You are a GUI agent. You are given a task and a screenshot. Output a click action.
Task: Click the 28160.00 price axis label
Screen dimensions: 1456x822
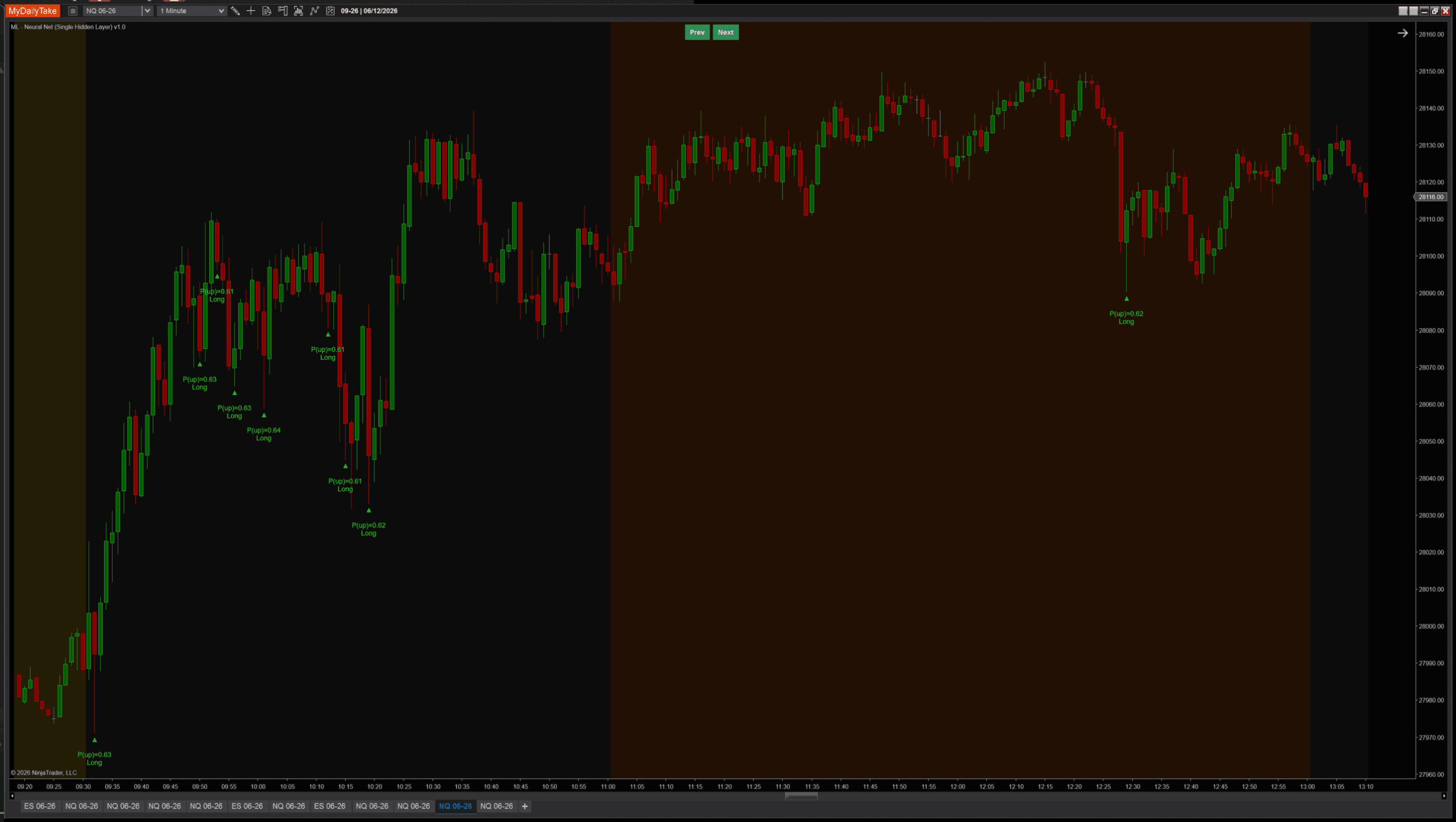[x=1431, y=34]
